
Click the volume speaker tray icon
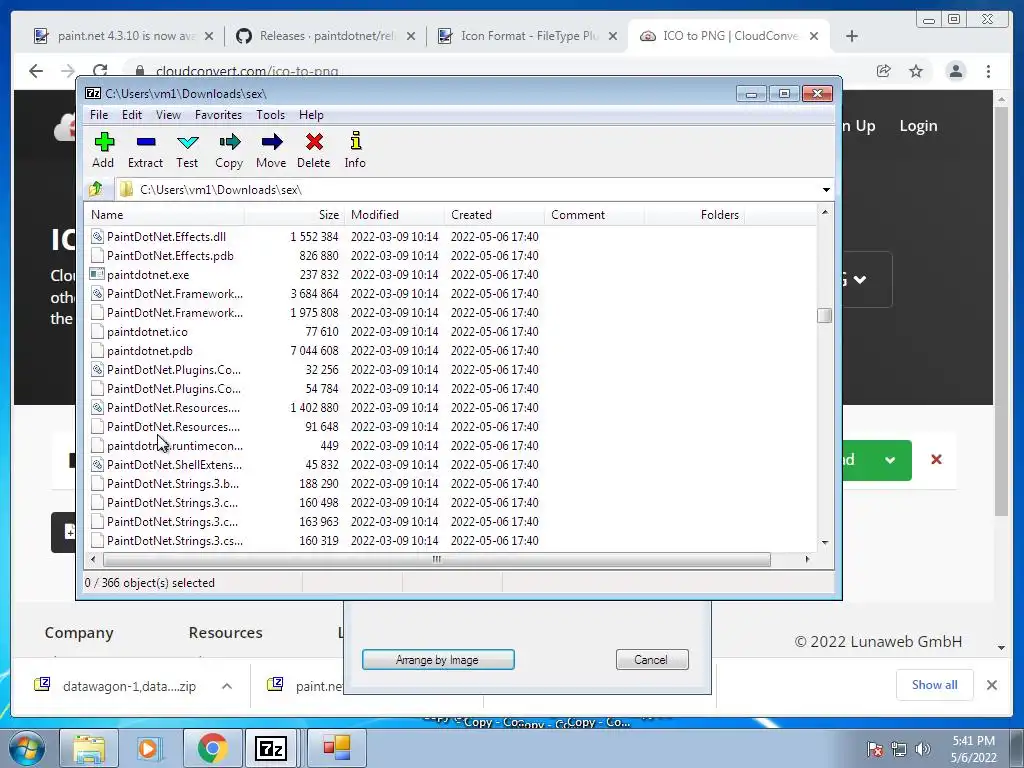tap(923, 749)
